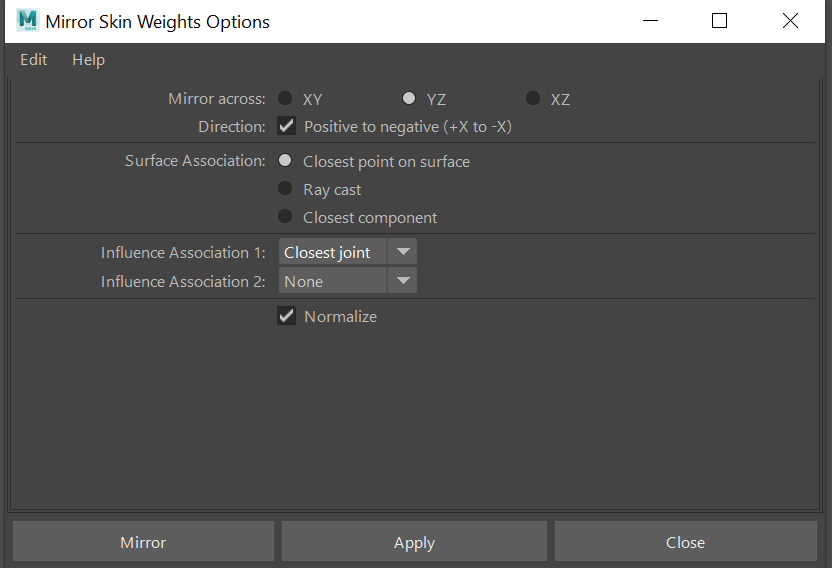The height and width of the screenshot is (568, 832).
Task: Expand Influence Association 2 dropdown
Action: point(346,282)
